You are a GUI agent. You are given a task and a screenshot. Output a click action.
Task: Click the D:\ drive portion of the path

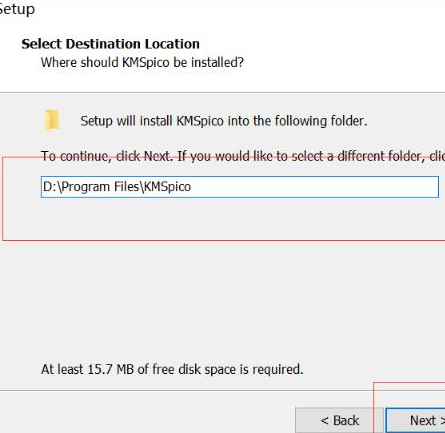pyautogui.click(x=52, y=187)
